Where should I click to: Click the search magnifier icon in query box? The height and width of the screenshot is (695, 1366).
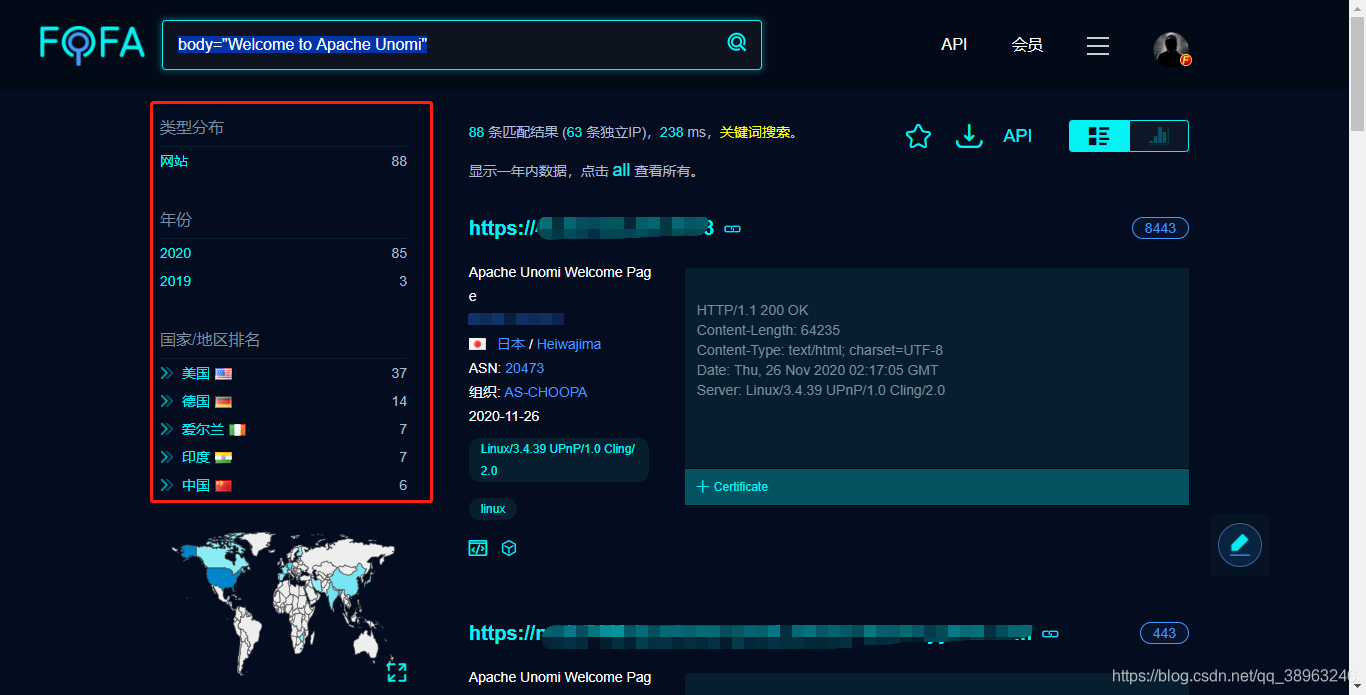(737, 42)
